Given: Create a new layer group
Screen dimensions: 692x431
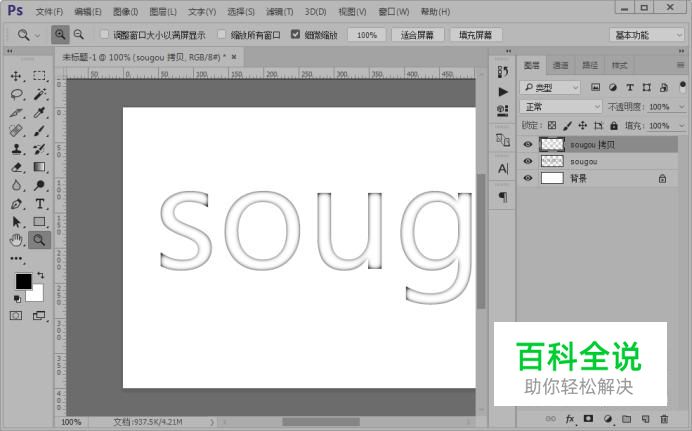Looking at the screenshot, I should point(626,419).
